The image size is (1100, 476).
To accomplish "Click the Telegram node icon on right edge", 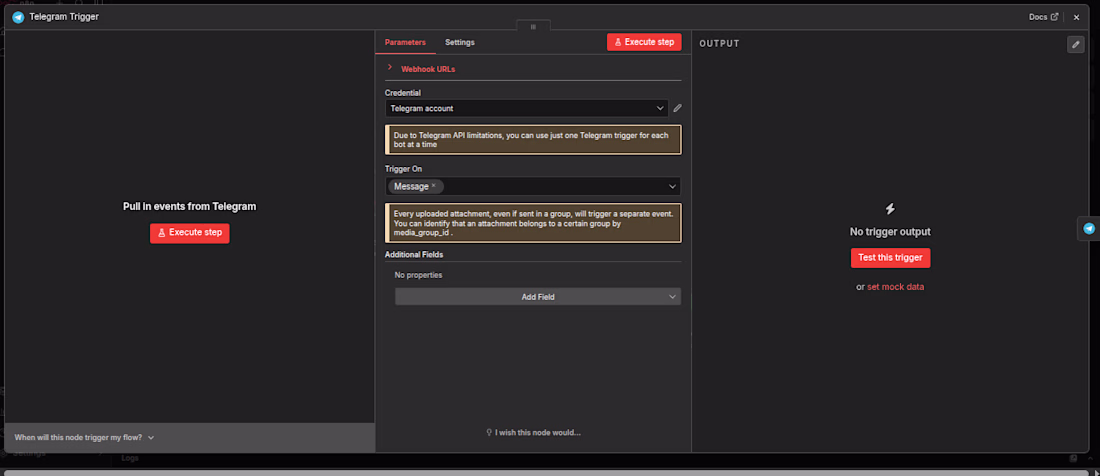I will 1089,229.
